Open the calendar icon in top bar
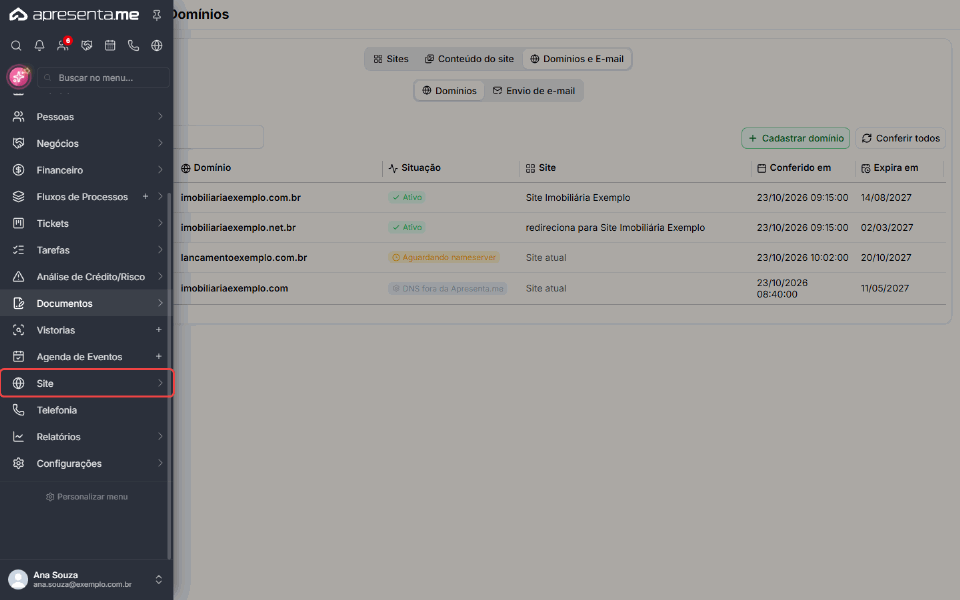 [x=110, y=45]
